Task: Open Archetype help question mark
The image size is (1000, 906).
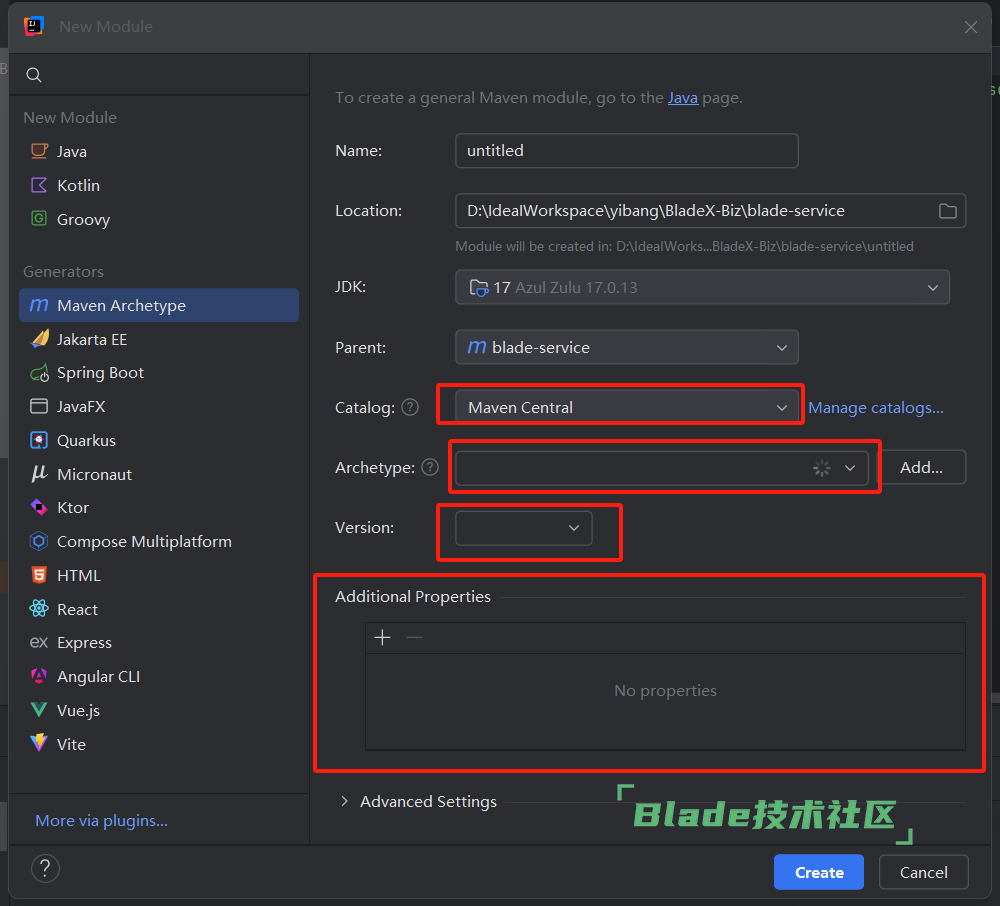Action: tap(430, 467)
